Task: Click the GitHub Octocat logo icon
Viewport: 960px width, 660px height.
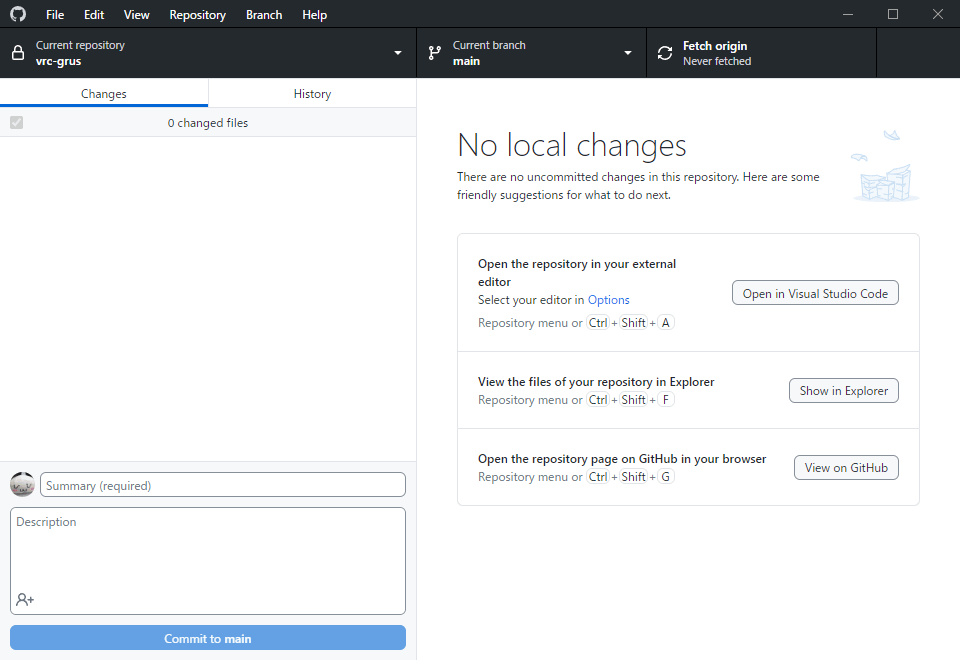Action: (x=18, y=14)
